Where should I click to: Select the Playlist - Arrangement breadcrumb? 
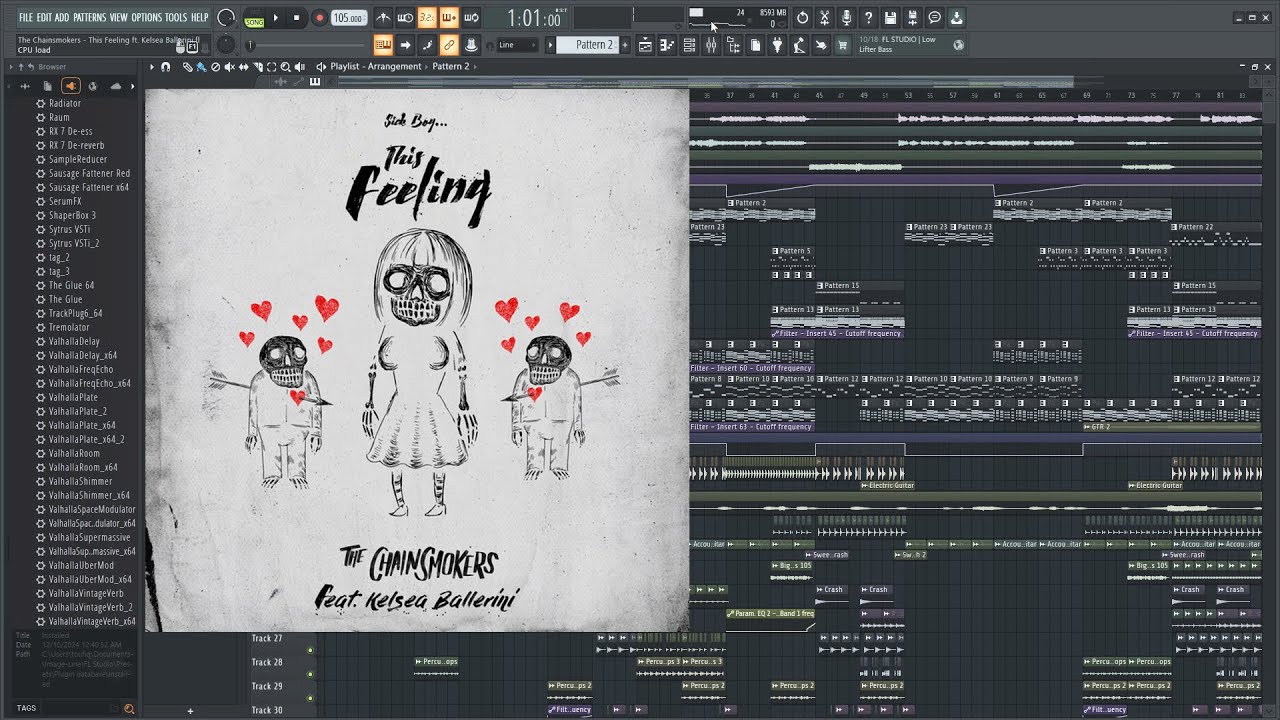pyautogui.click(x=376, y=67)
